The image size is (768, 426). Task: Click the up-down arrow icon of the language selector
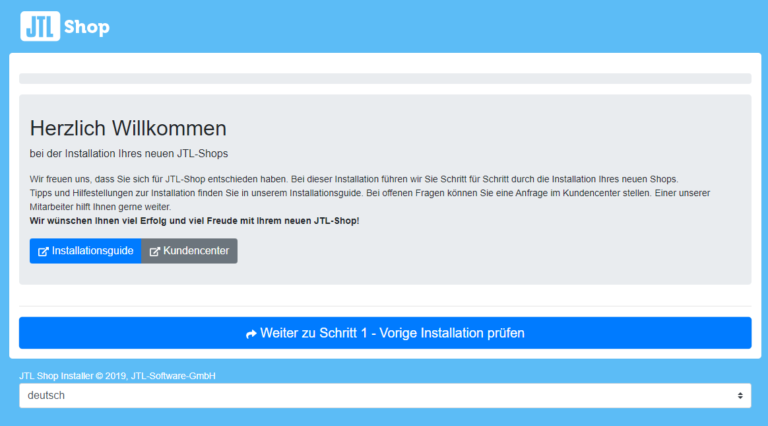740,396
